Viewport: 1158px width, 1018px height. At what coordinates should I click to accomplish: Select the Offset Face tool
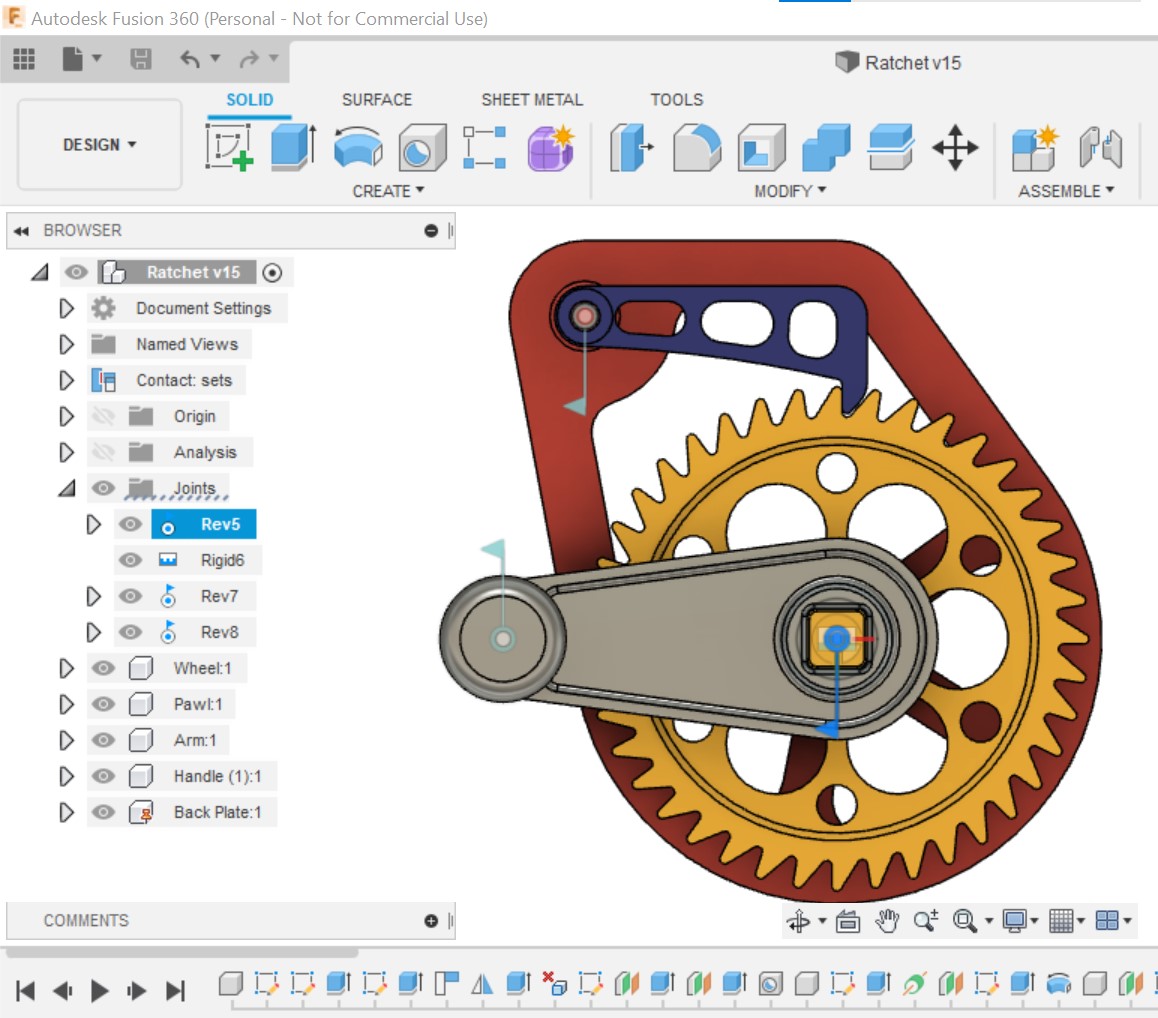[891, 148]
